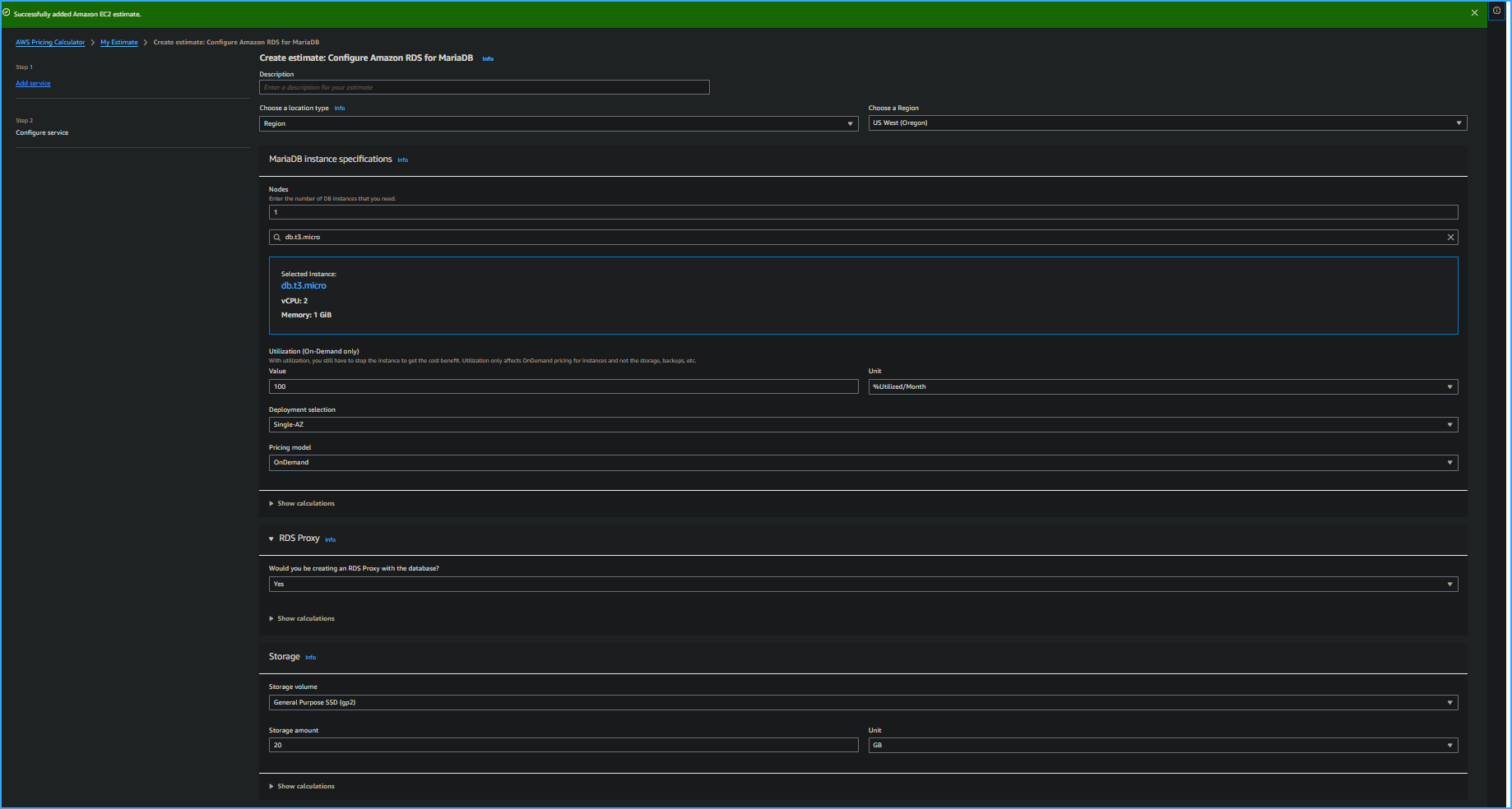1512x809 pixels.
Task: Clear the db.t3.micro search with the X icon
Action: [x=1451, y=237]
